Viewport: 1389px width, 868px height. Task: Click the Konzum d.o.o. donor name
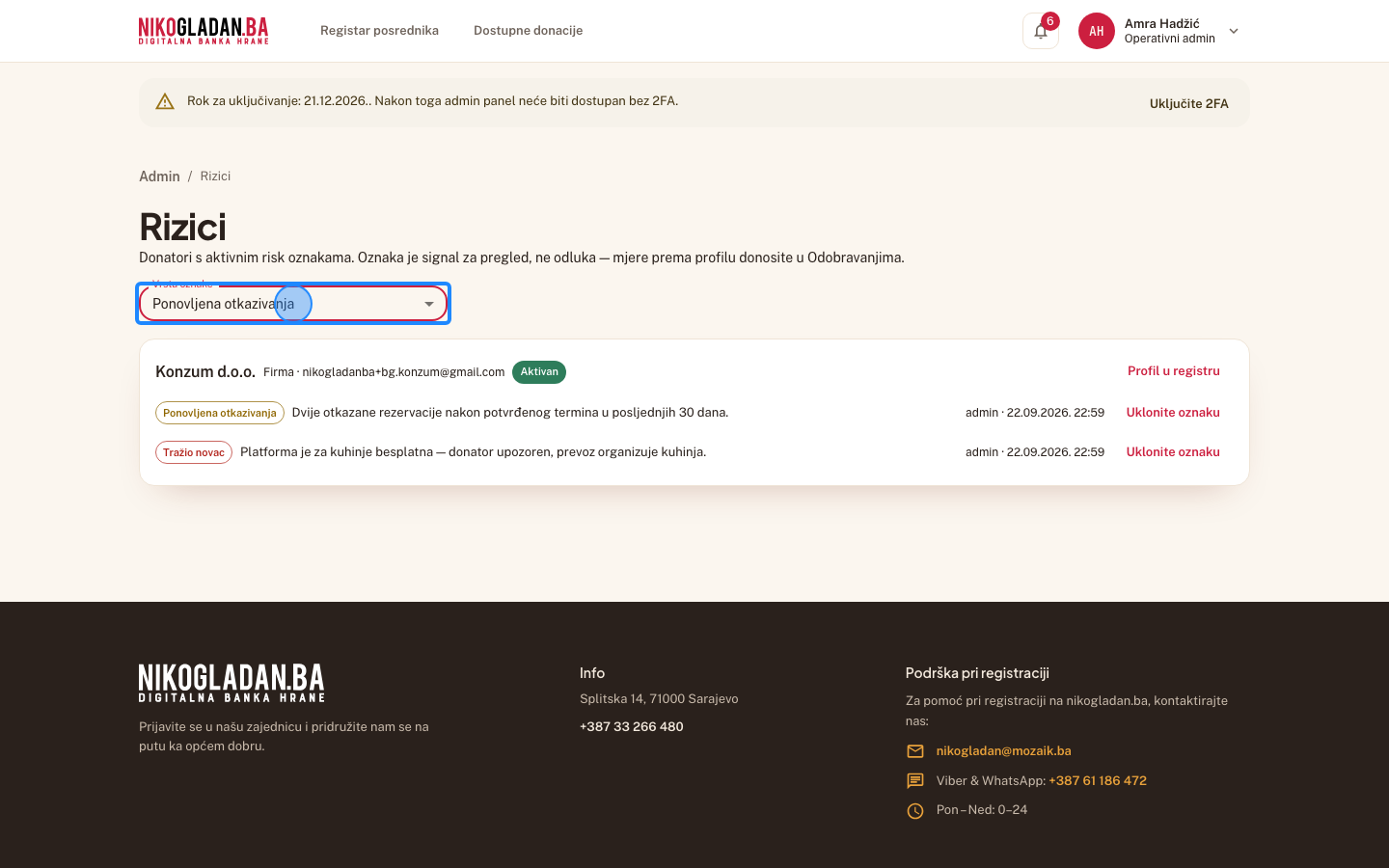point(205,372)
